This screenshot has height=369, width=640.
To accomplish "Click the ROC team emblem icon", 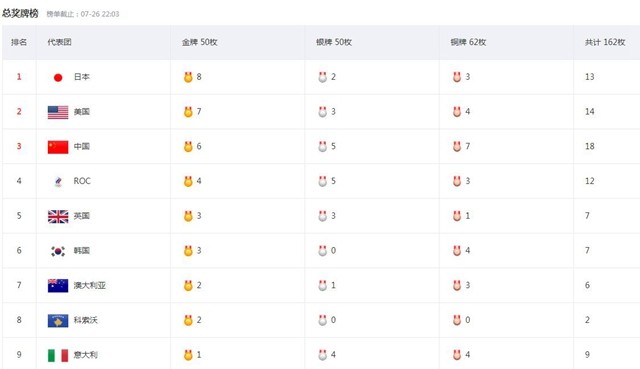I will [58, 181].
